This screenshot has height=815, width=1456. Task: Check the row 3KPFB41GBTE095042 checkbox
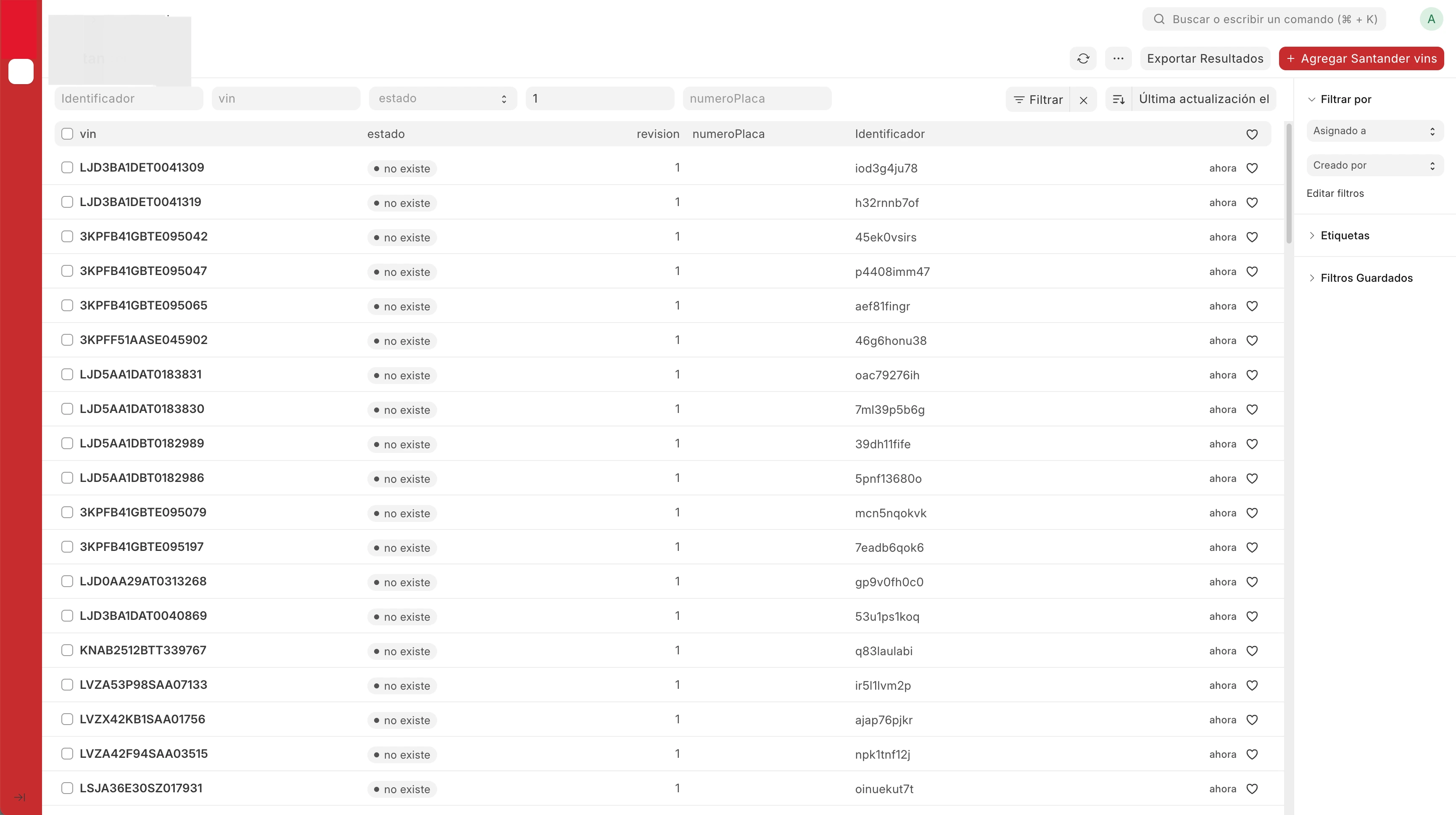pyautogui.click(x=67, y=236)
